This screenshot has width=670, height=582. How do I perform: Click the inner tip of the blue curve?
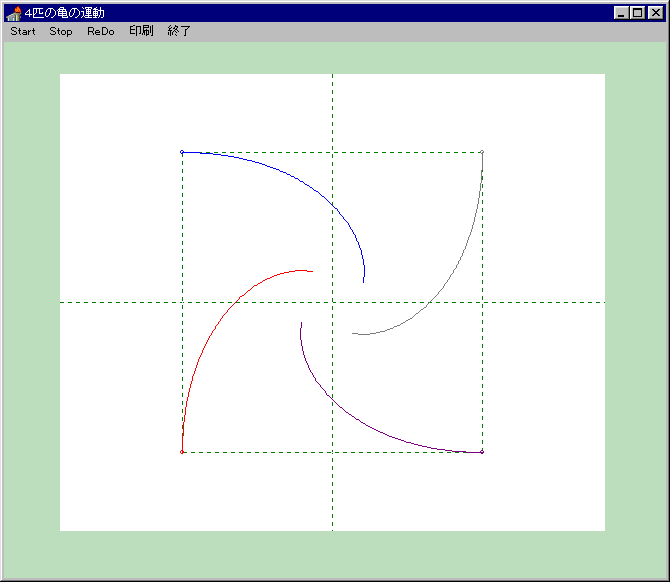click(363, 282)
